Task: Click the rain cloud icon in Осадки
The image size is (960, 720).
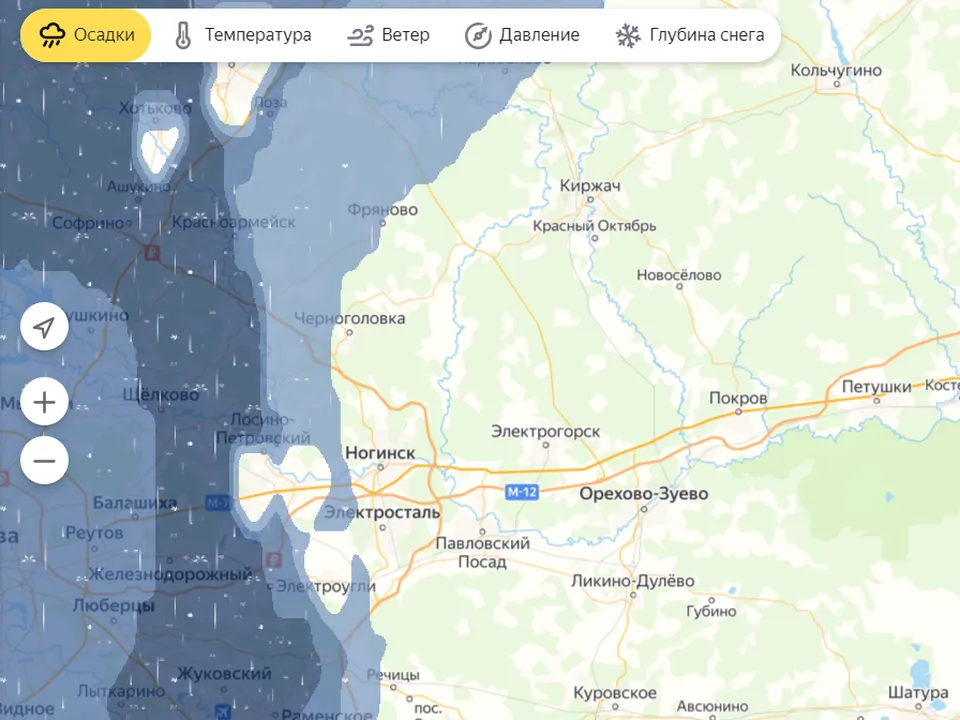Action: 52,36
